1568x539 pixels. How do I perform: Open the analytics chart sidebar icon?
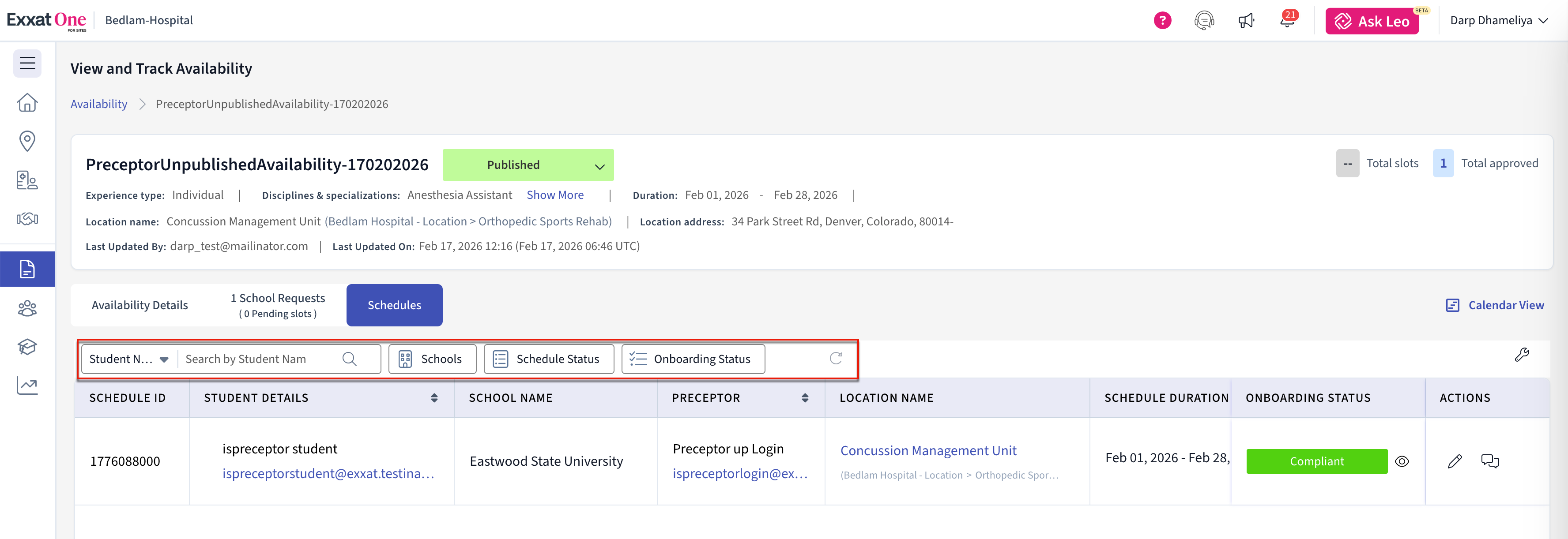(27, 385)
